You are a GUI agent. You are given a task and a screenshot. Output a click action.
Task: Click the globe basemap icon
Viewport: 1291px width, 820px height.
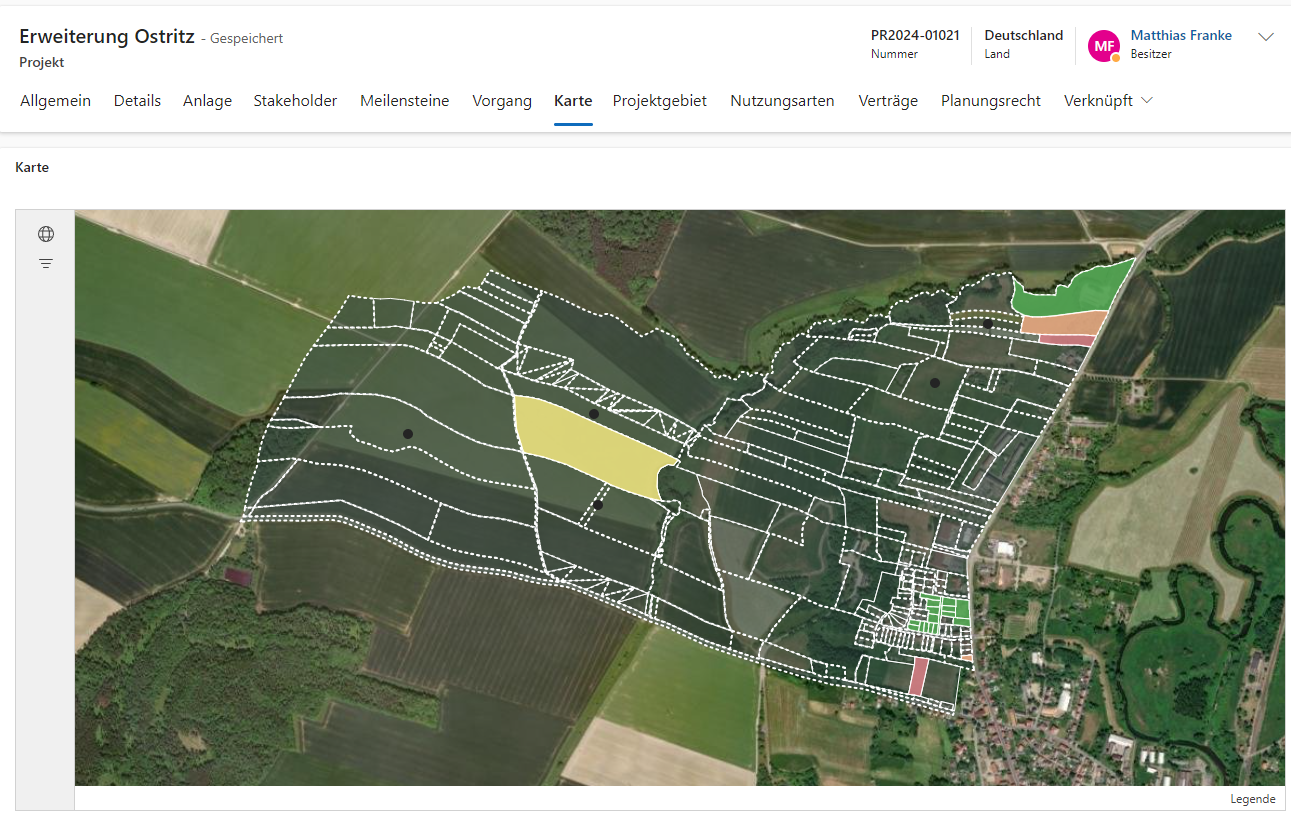click(46, 234)
